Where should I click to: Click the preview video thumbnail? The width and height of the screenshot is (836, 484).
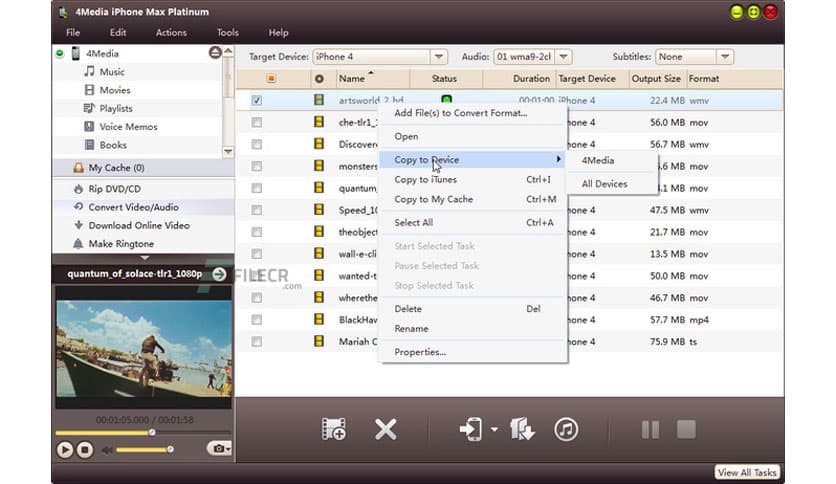pyautogui.click(x=144, y=348)
